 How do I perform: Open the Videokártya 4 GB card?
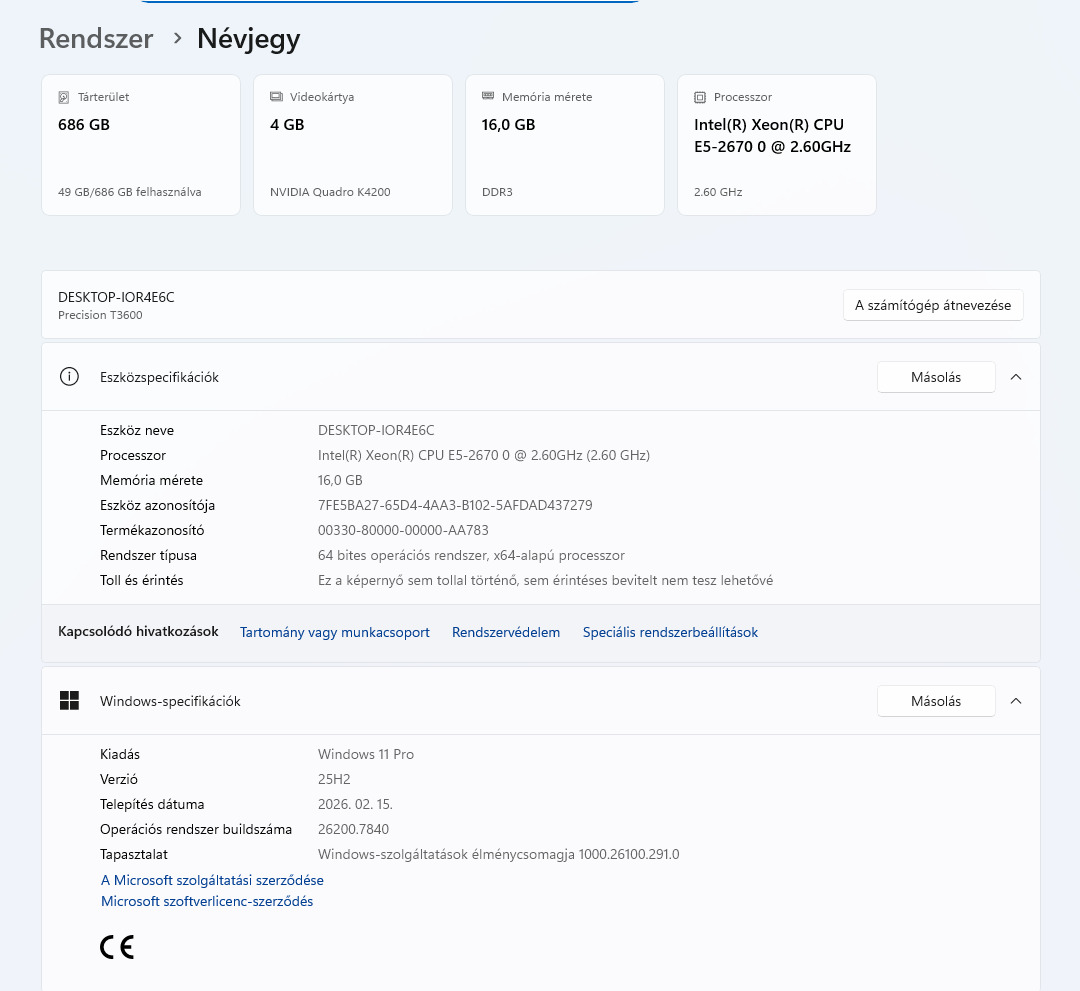[353, 145]
